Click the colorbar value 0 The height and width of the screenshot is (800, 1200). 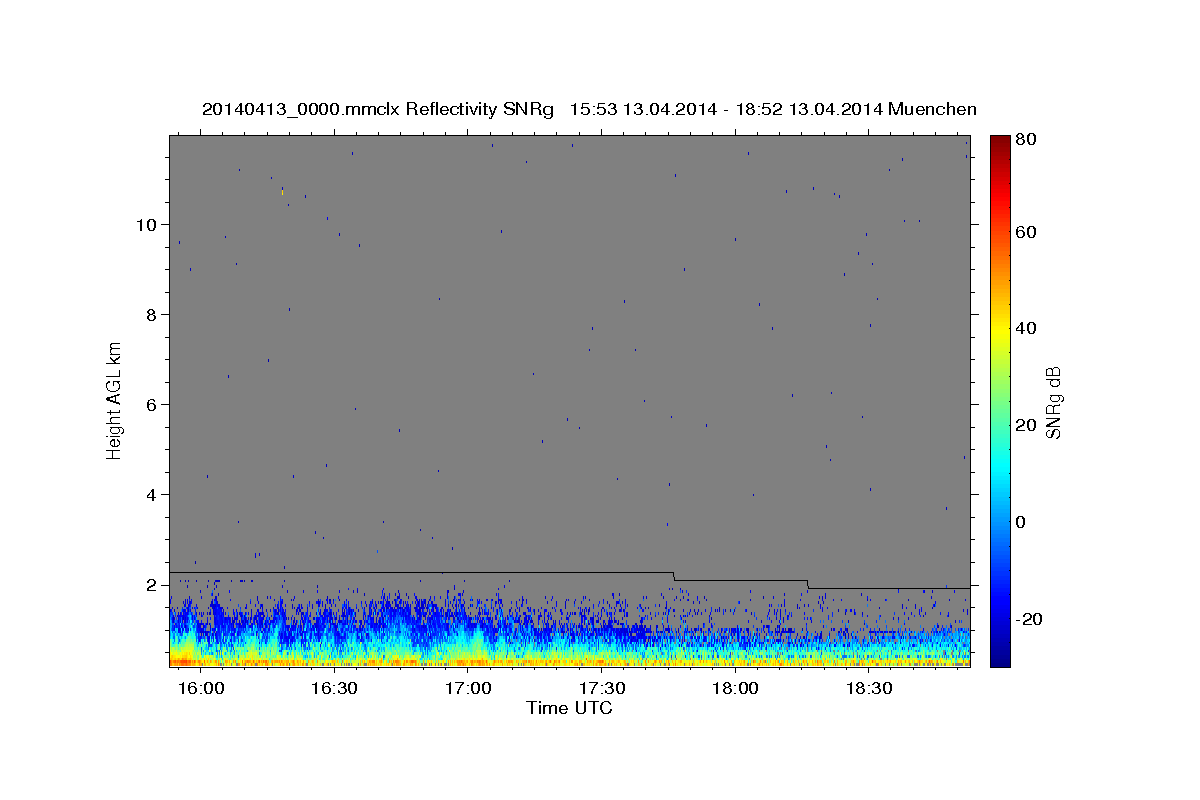(x=1022, y=523)
